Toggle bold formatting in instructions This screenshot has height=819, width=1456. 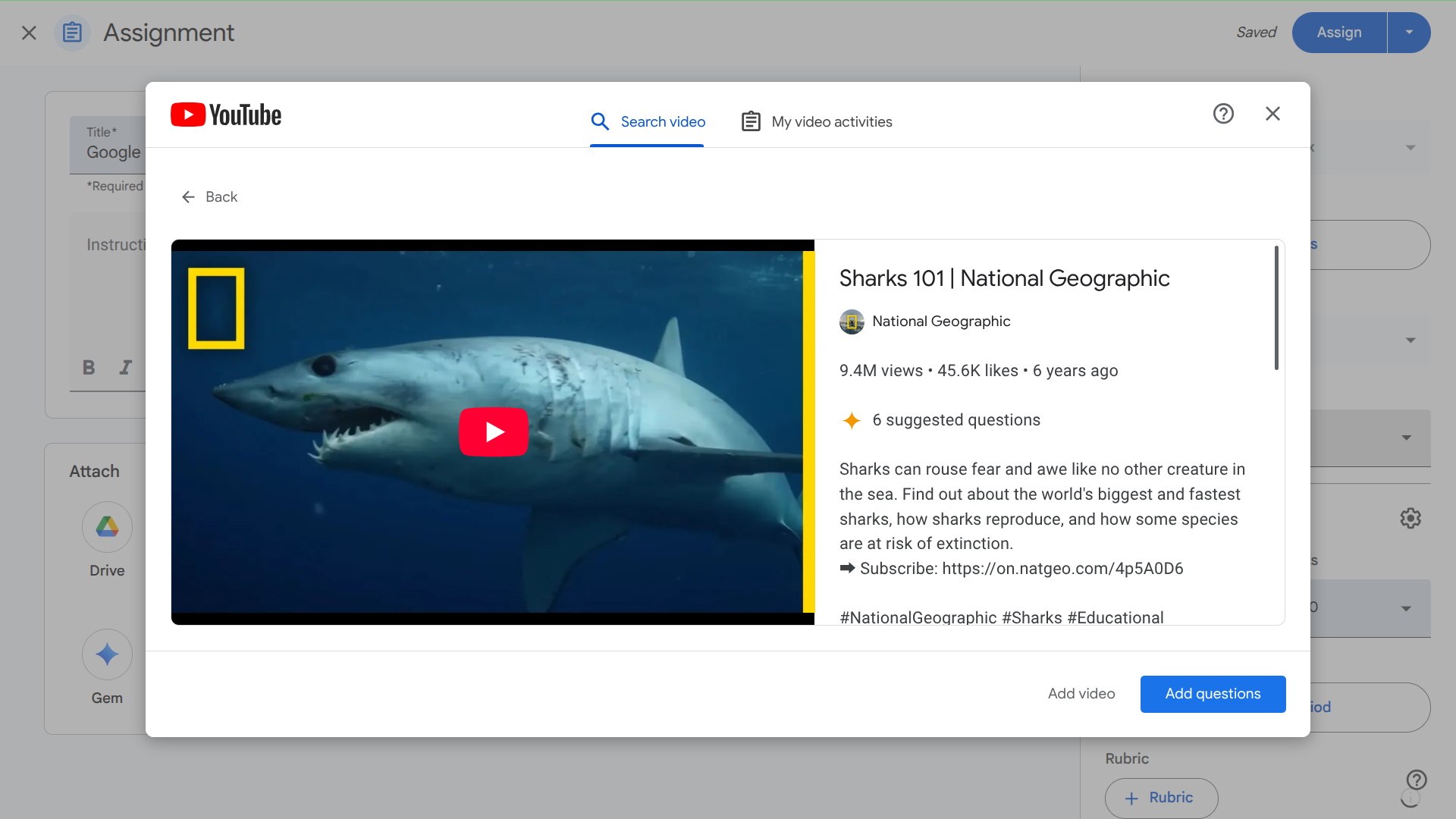point(89,368)
